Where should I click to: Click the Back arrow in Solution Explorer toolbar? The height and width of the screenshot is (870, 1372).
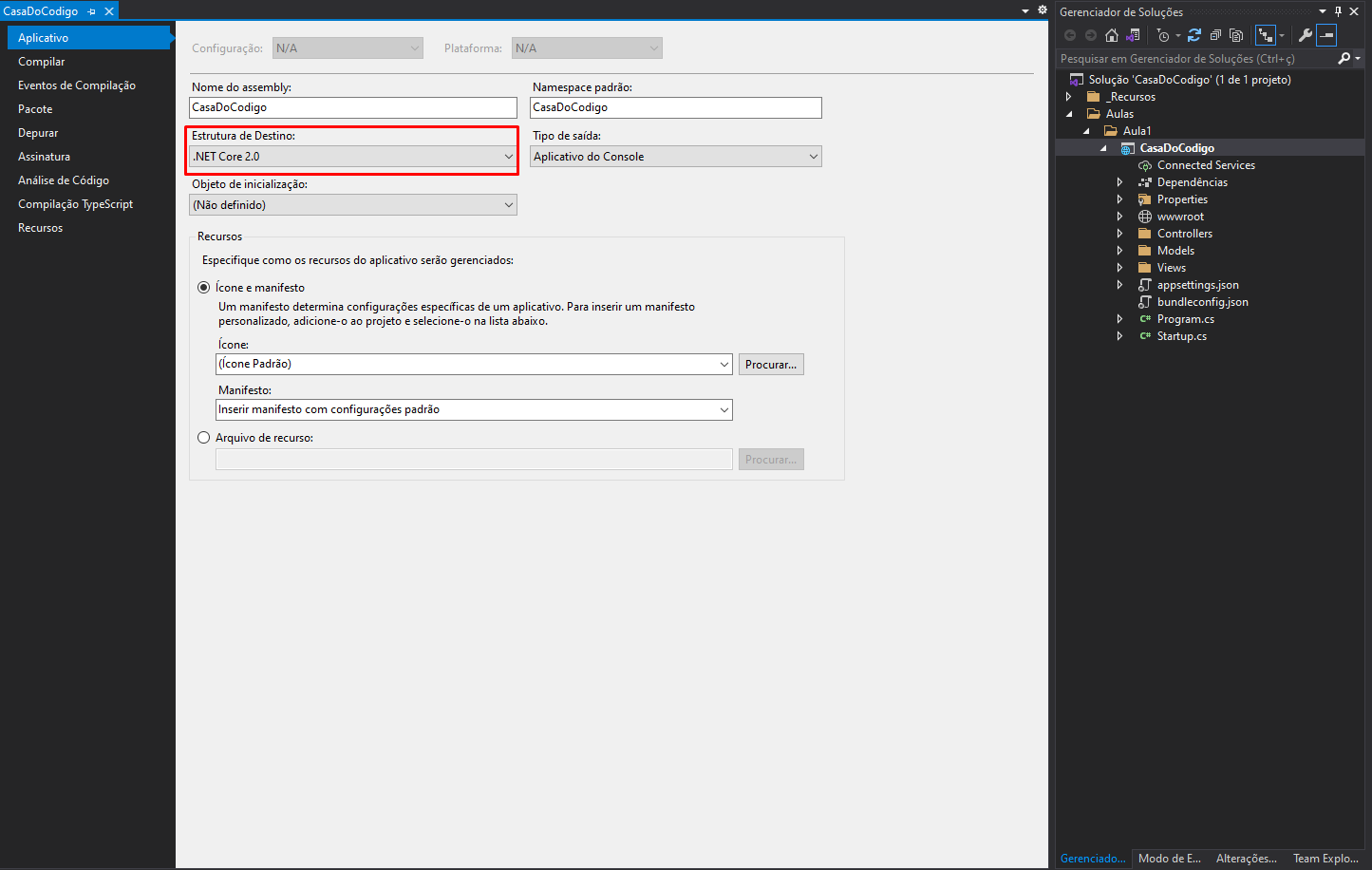tap(1070, 35)
